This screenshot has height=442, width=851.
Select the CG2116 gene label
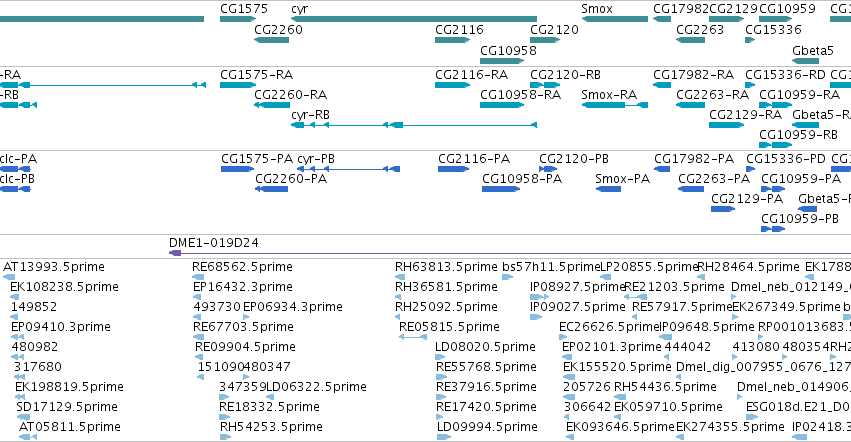coord(459,29)
